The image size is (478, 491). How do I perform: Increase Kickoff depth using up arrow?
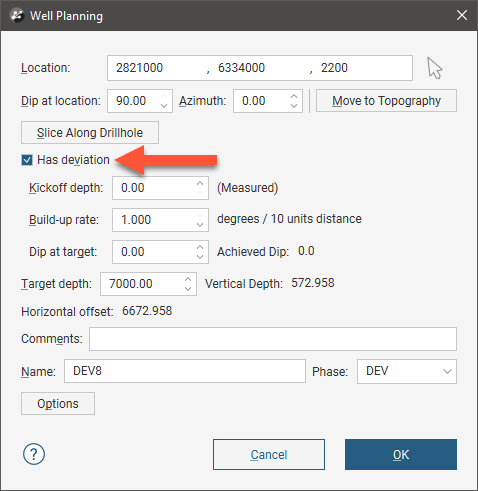click(200, 183)
